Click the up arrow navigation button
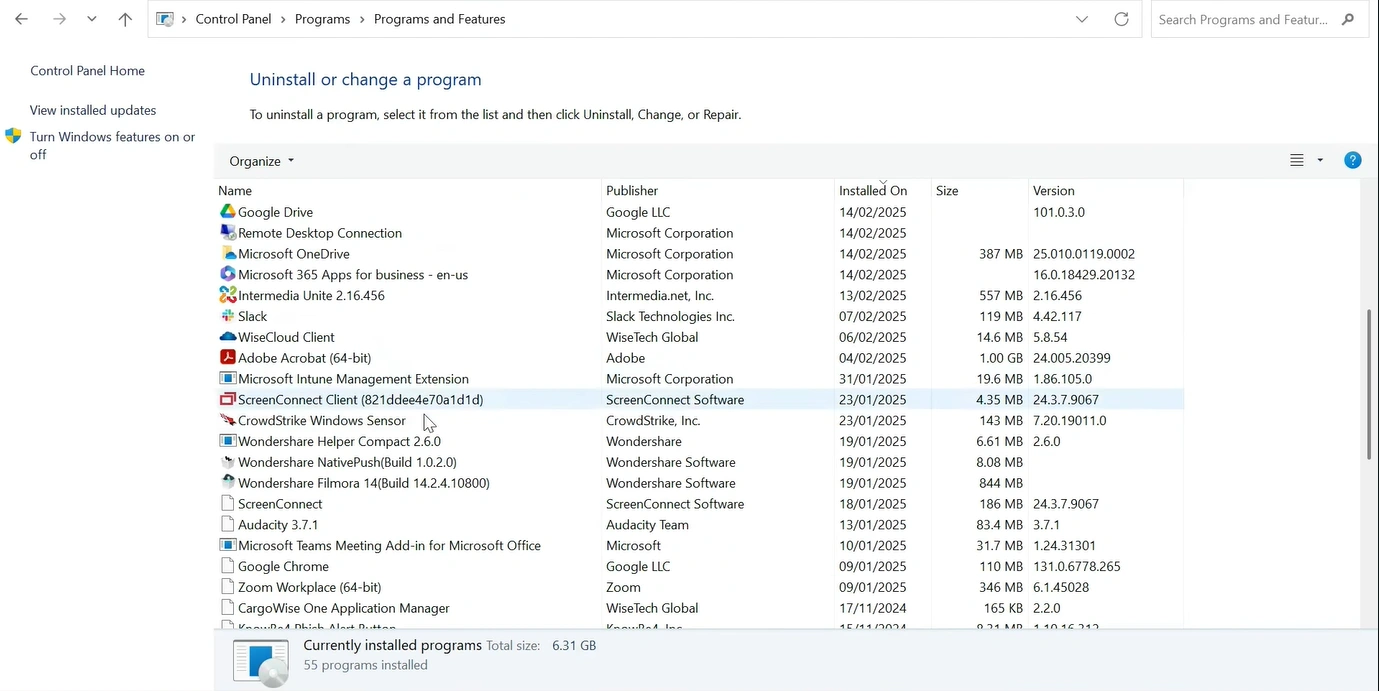The image size is (1379, 691). click(x=125, y=19)
